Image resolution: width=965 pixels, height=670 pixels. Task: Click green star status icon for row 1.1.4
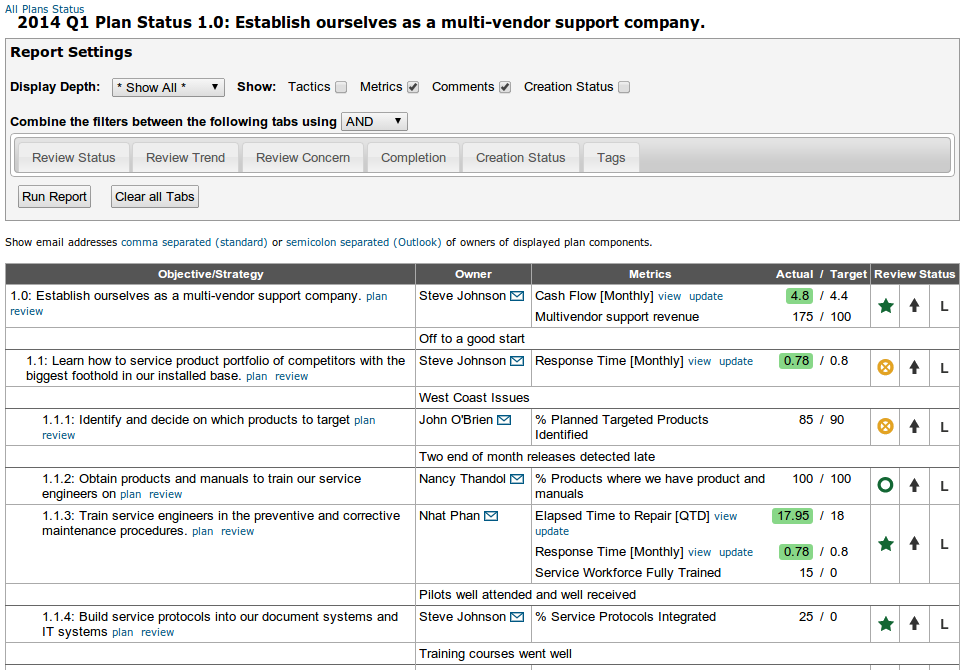[885, 624]
